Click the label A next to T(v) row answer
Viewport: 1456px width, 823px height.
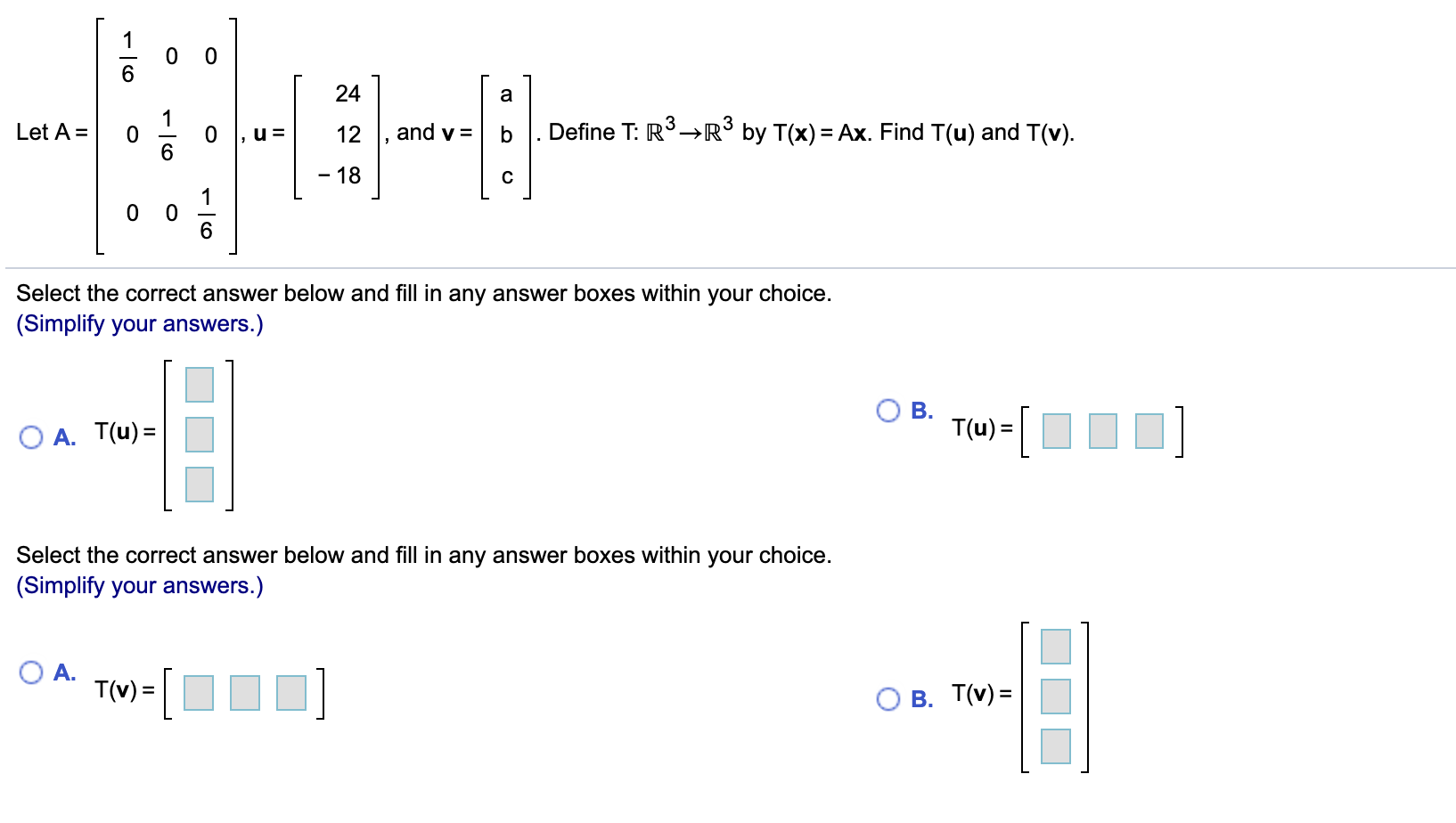(63, 673)
